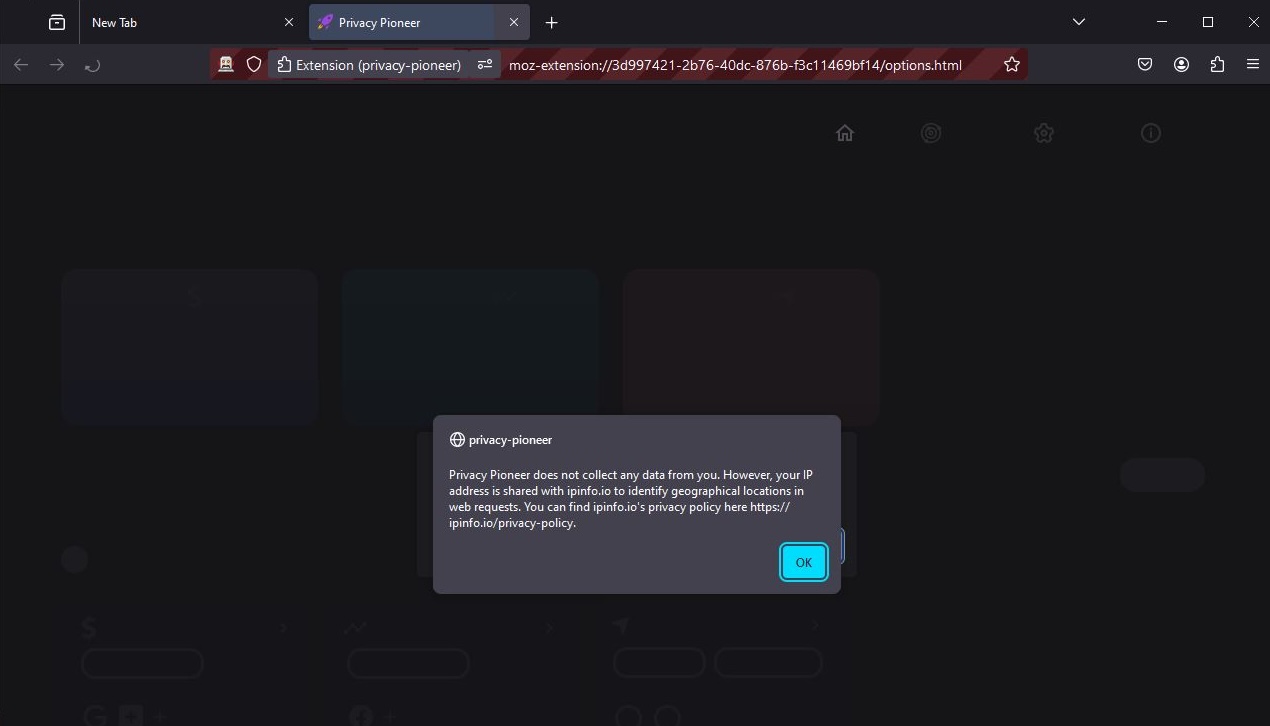
Task: Click the remote control robot icon in address bar
Action: pos(226,65)
